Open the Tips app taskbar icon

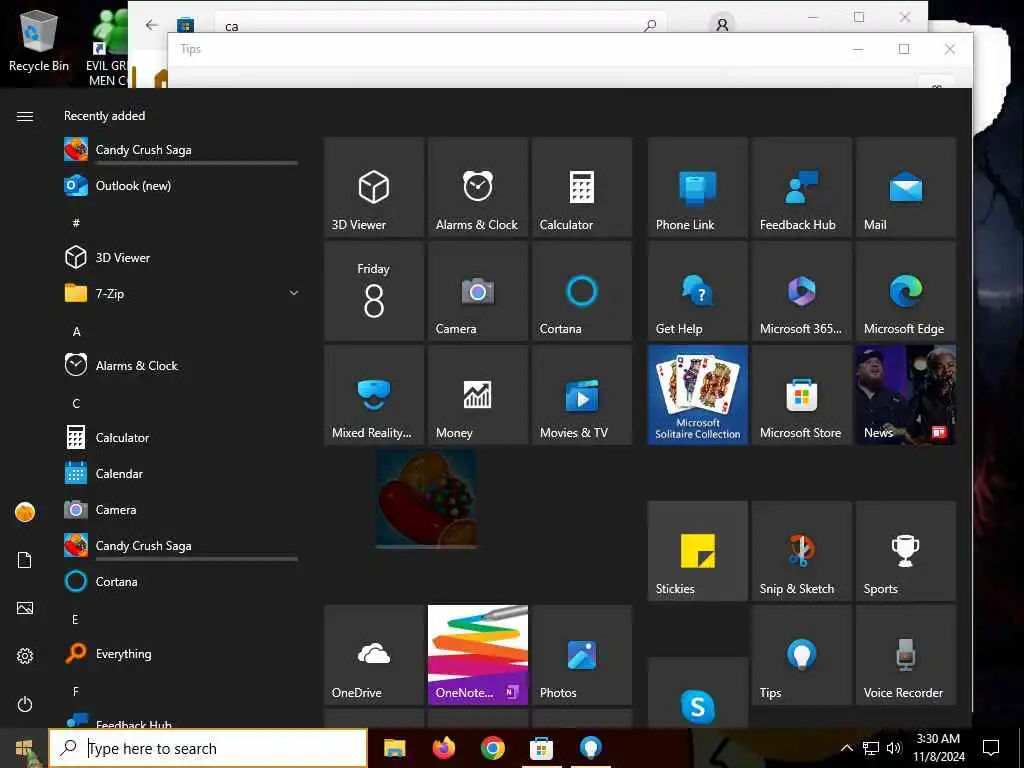click(591, 748)
